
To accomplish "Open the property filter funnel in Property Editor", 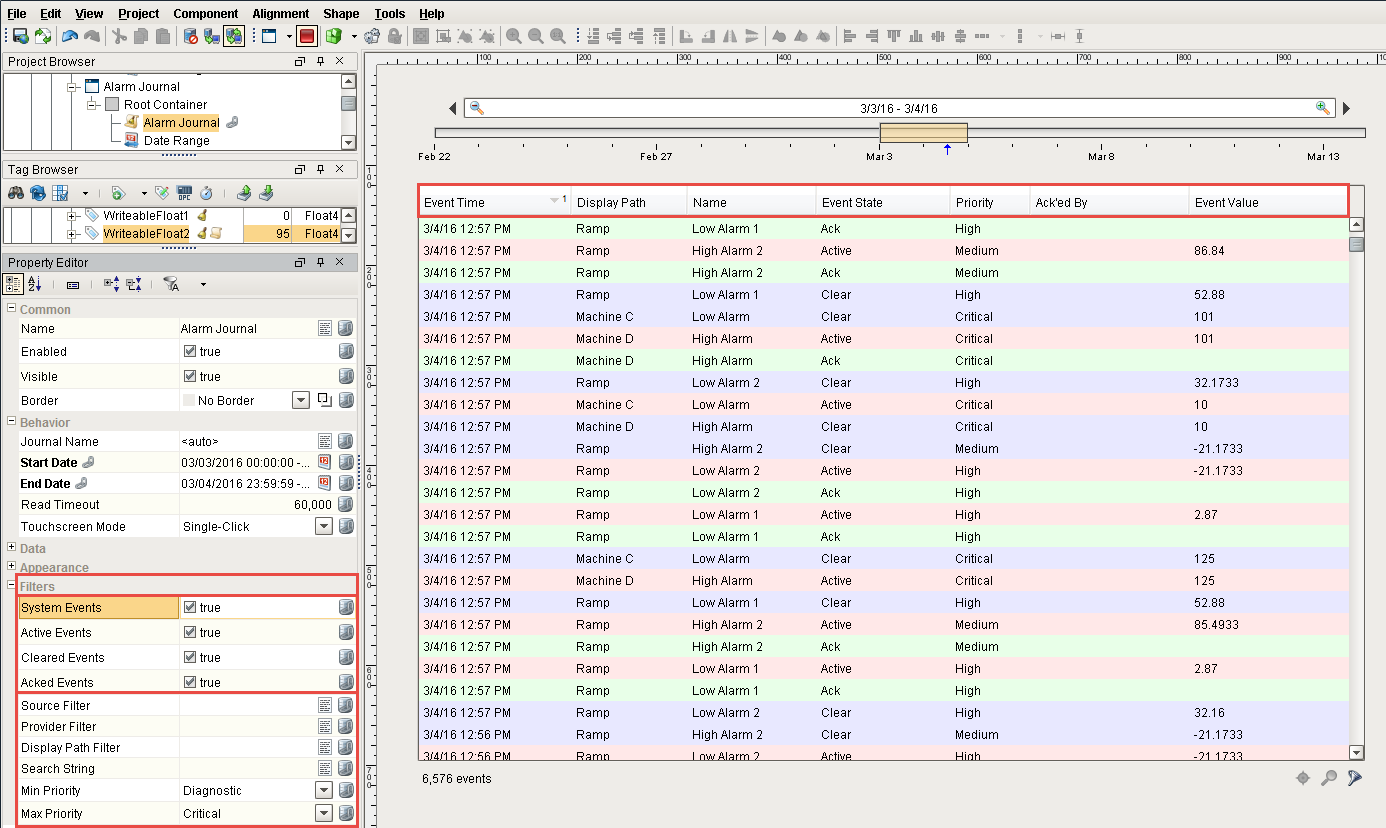I will (x=170, y=284).
